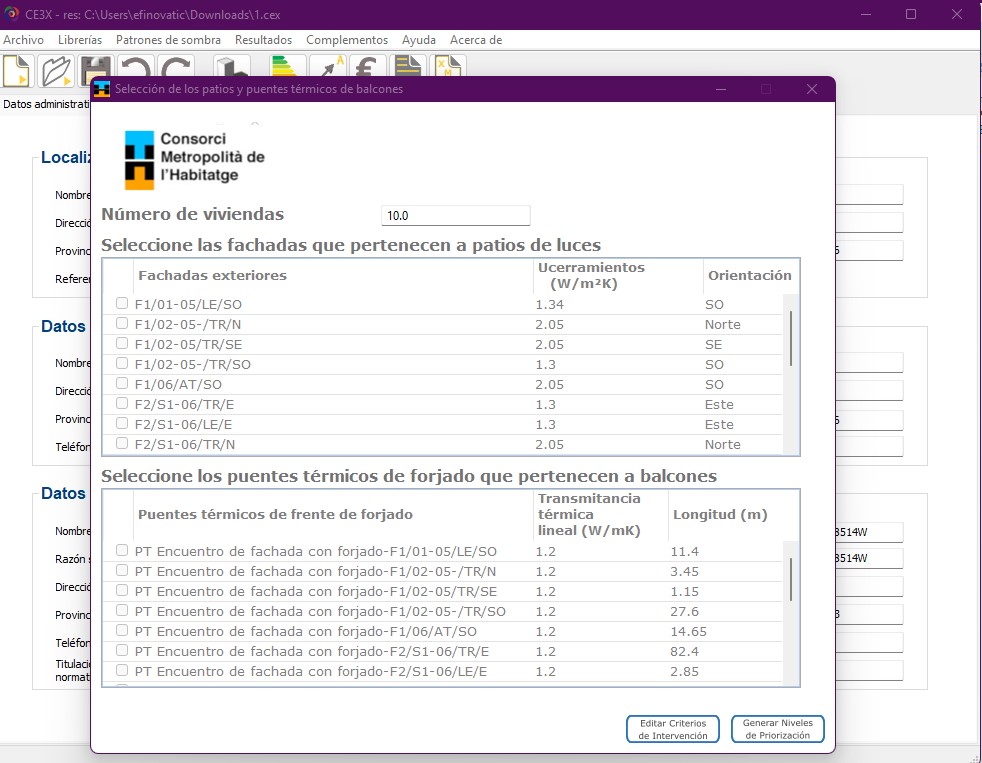This screenshot has width=982, height=763.
Task: Open the Archivo menu
Action: (24, 40)
